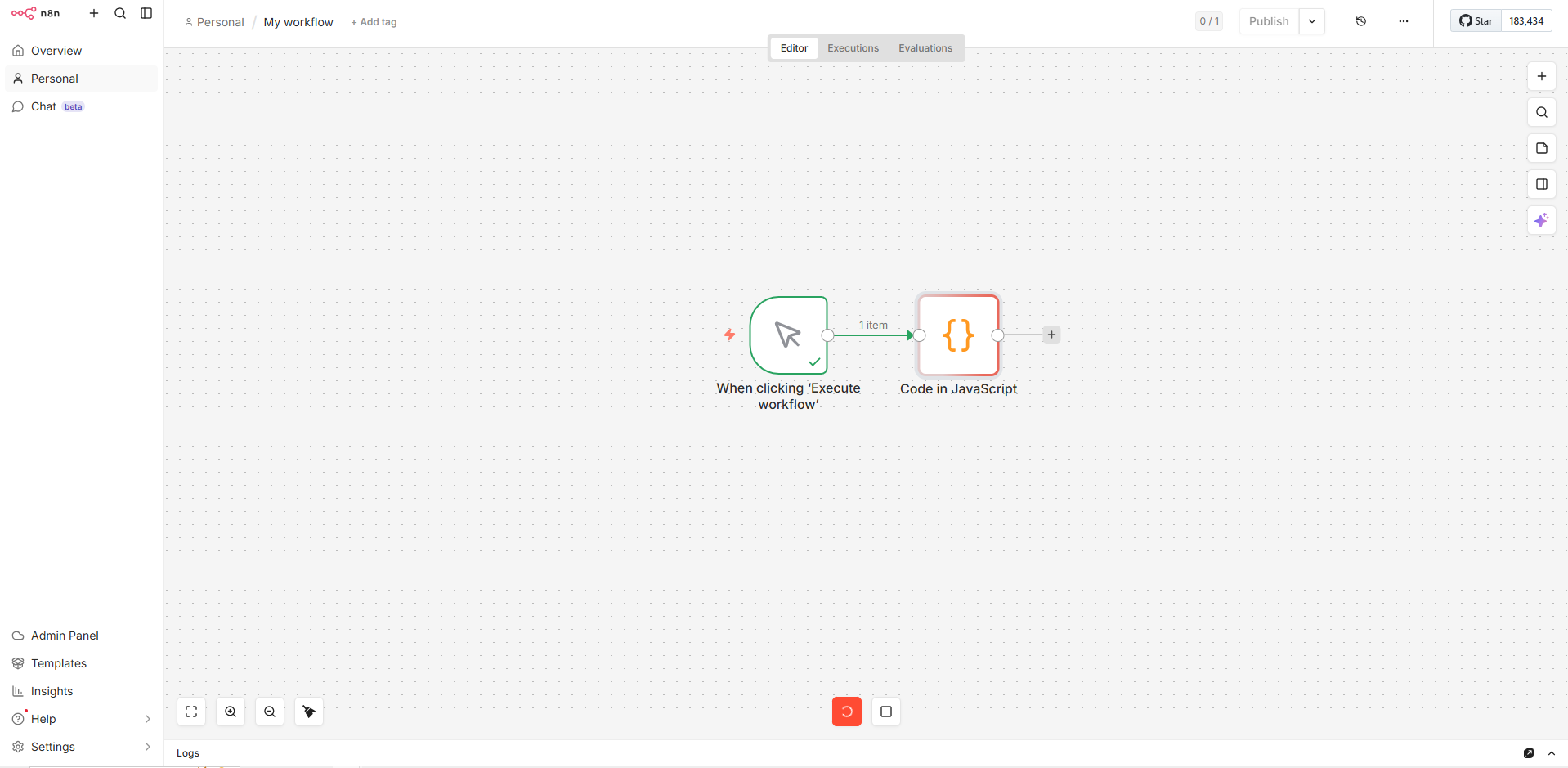The height and width of the screenshot is (768, 1568).
Task: Open Insights page
Action: pyautogui.click(x=81, y=691)
